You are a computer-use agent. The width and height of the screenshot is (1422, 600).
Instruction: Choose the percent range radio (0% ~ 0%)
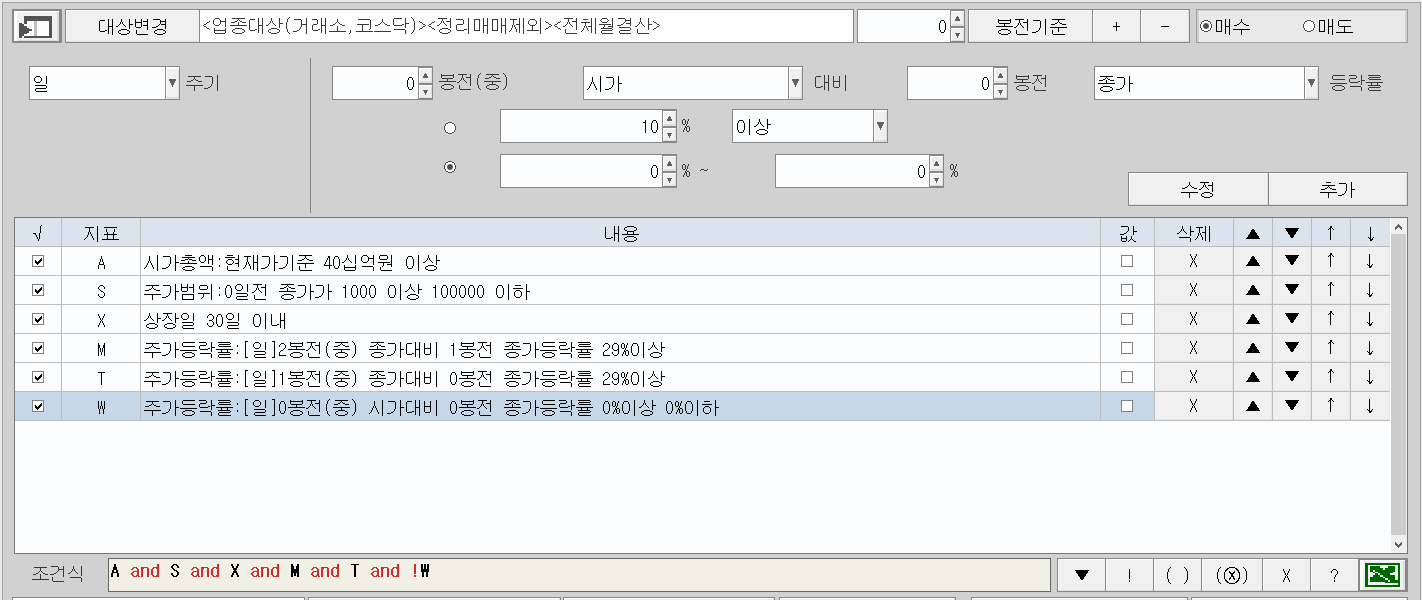pos(449,167)
